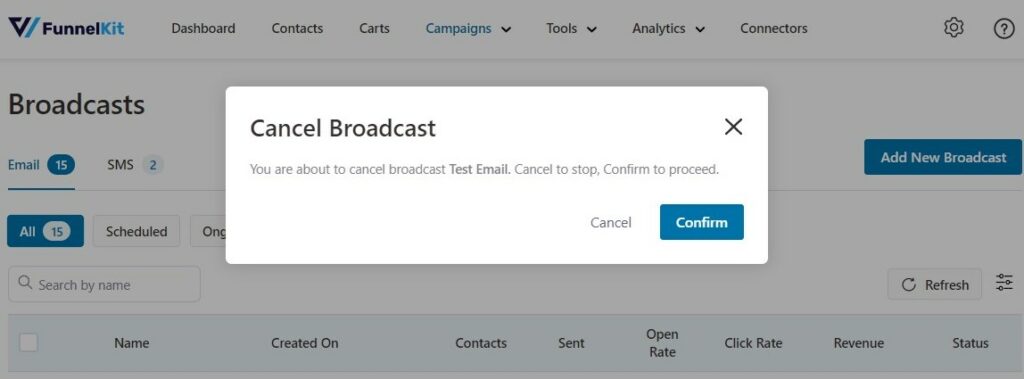
Task: Switch to the SMS tab
Action: pyautogui.click(x=135, y=165)
